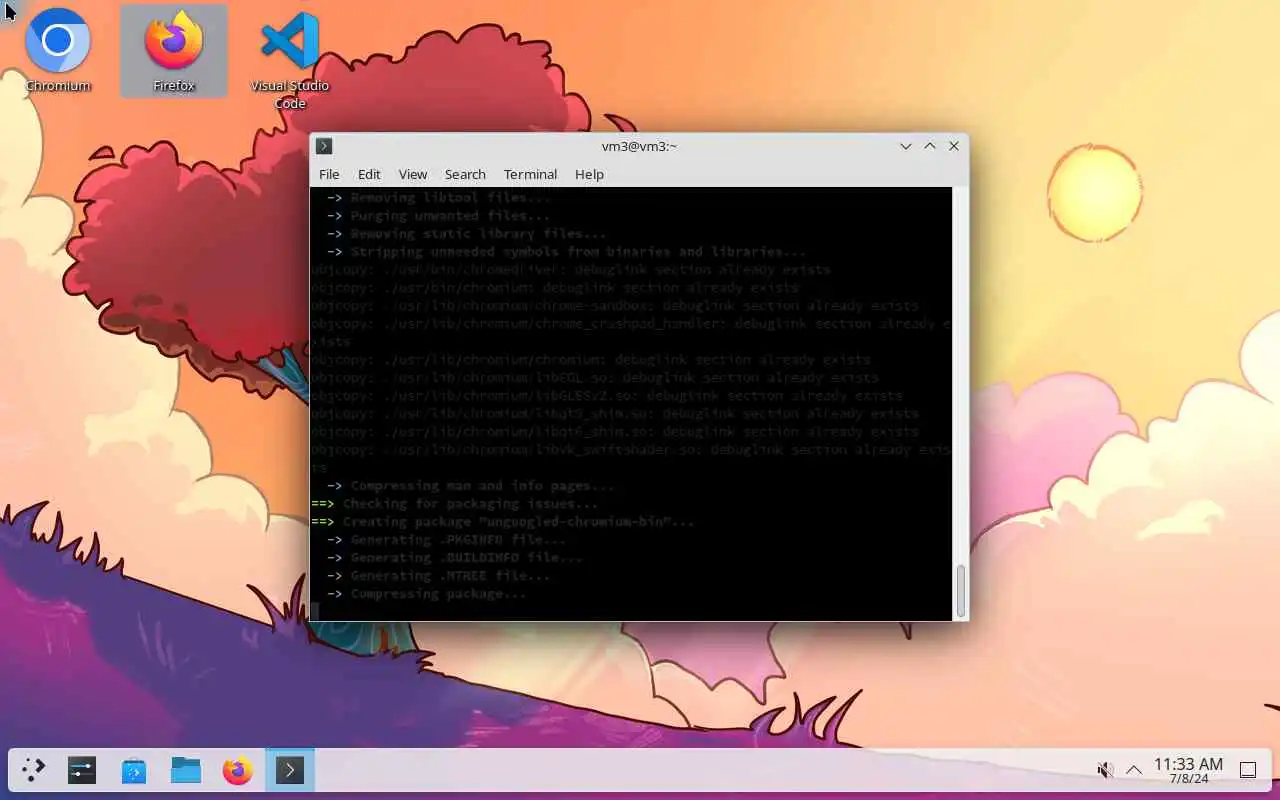Open the Help menu in the terminal
Viewport: 1280px width, 800px height.
(x=589, y=174)
